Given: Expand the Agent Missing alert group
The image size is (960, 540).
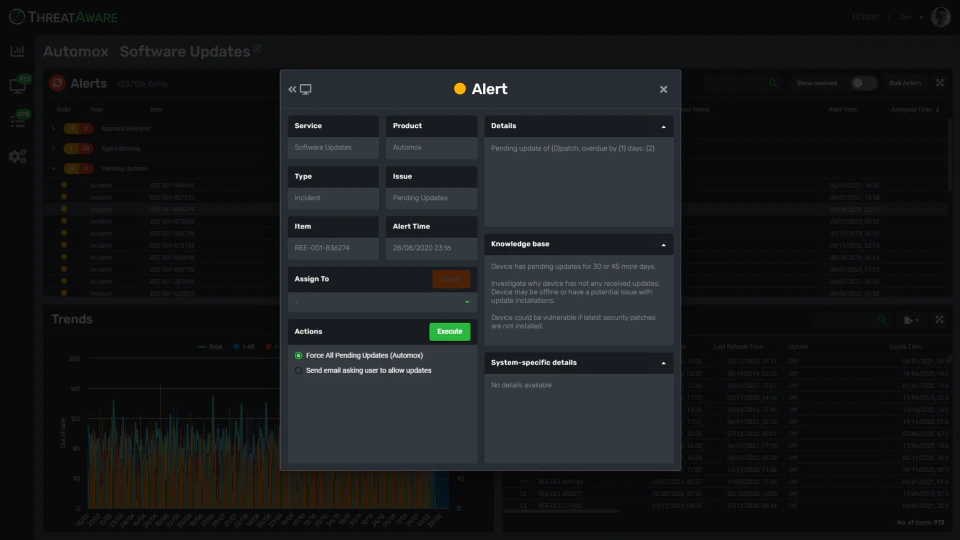Looking at the screenshot, I should [54, 149].
